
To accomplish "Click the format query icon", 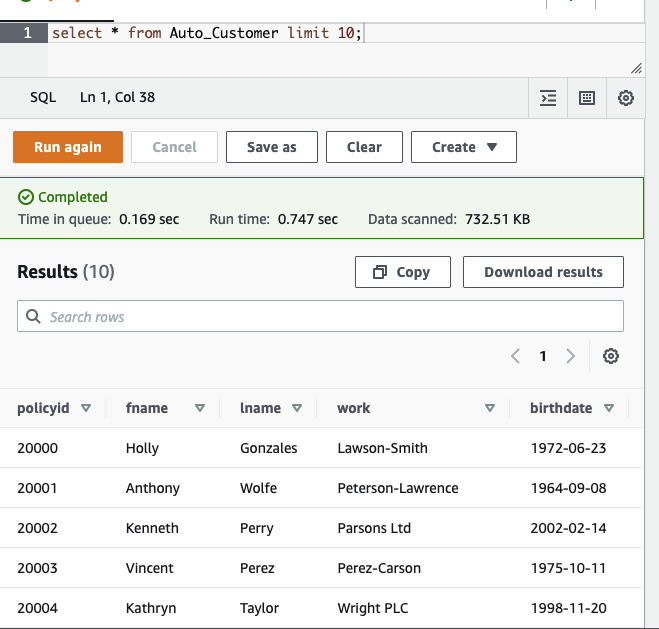I will [547, 98].
